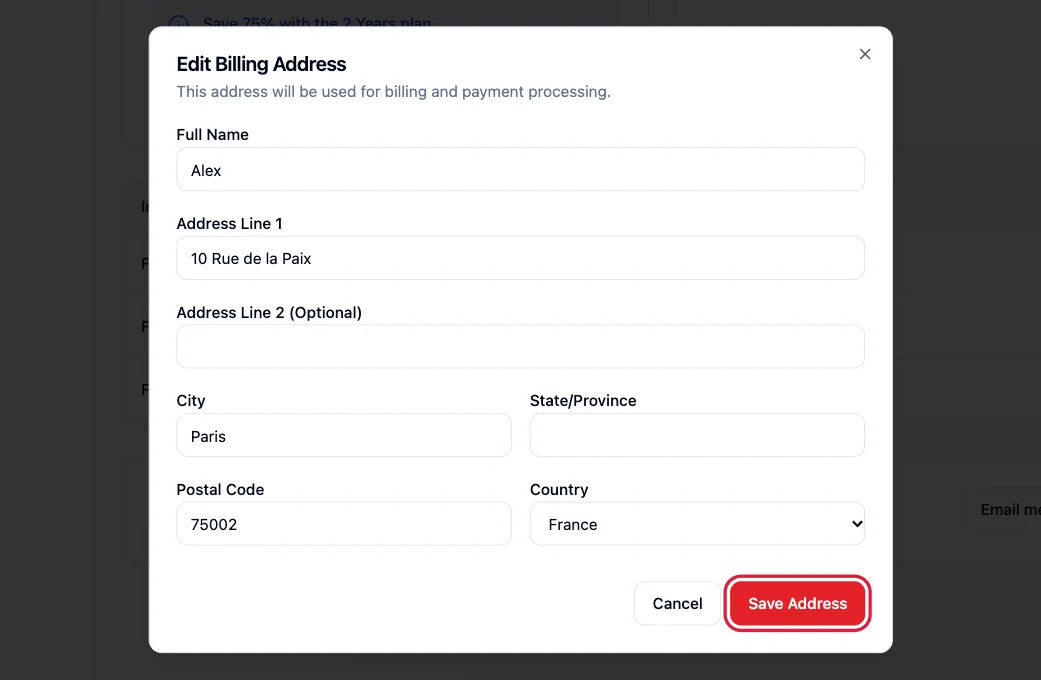Click the Address Line 1 label
The width and height of the screenshot is (1041, 680).
pos(229,224)
